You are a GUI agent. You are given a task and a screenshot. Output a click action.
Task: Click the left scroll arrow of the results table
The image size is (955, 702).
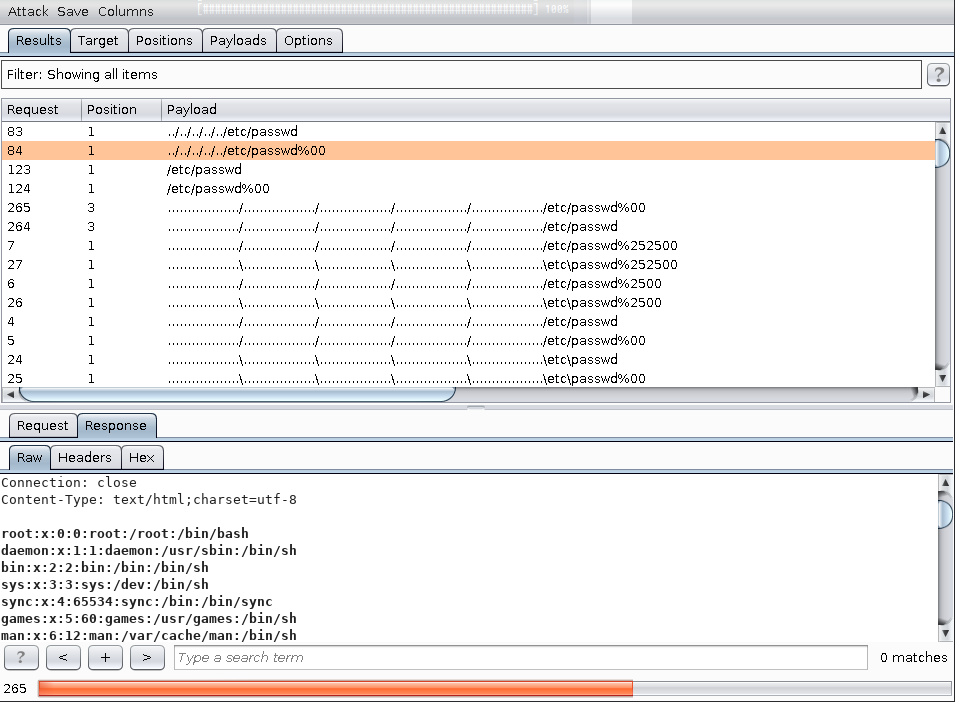11,394
